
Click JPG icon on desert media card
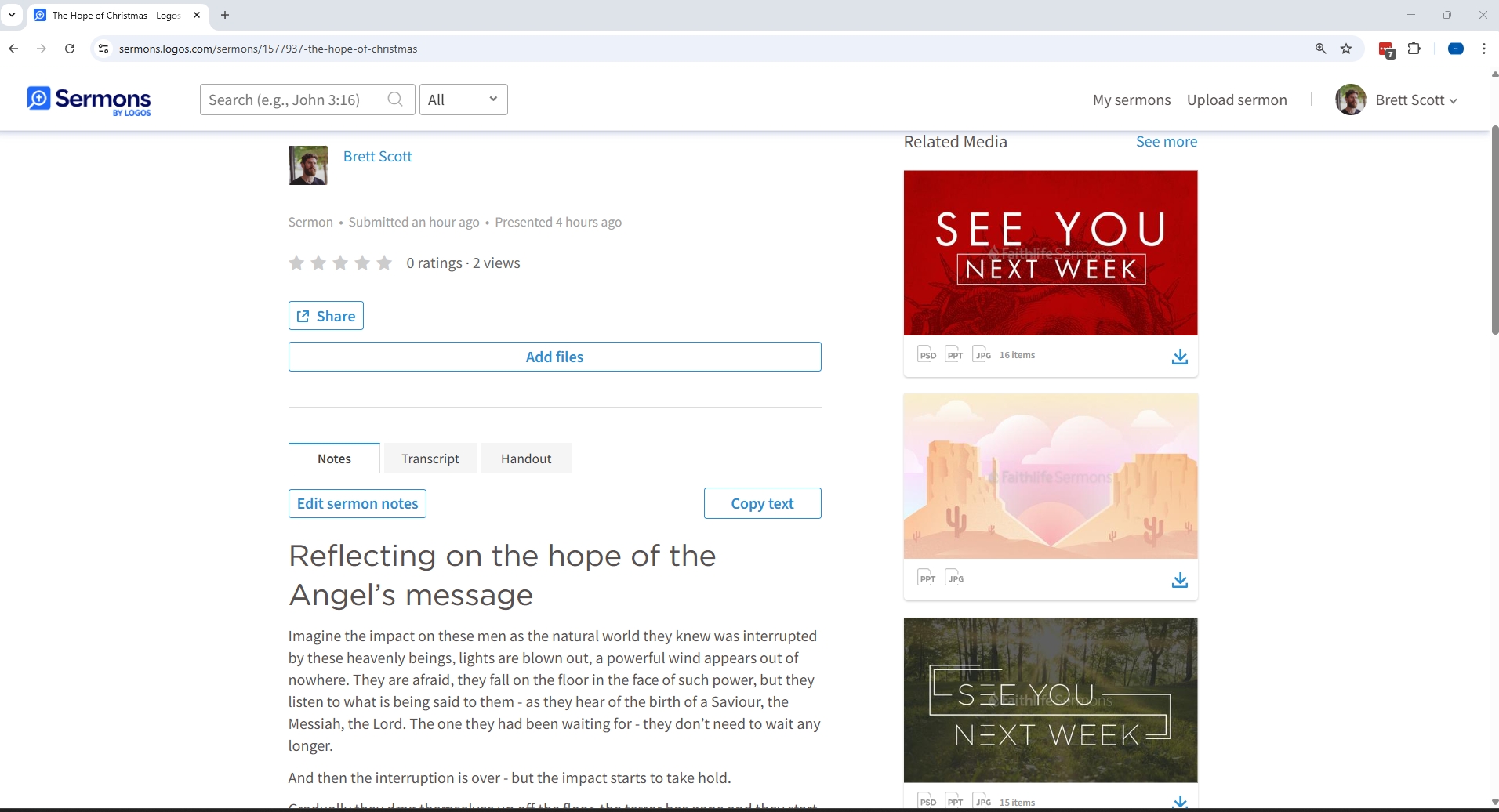954,578
